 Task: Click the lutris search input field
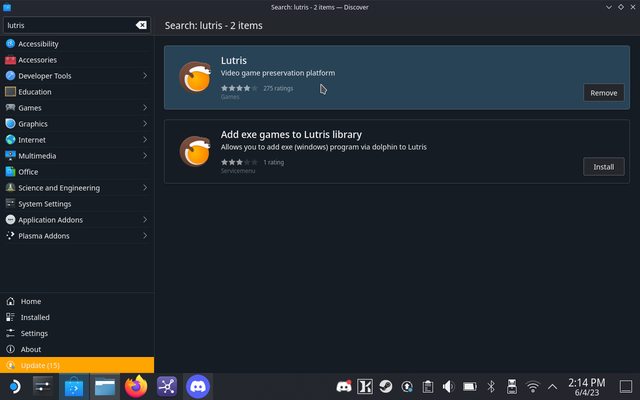(65, 25)
